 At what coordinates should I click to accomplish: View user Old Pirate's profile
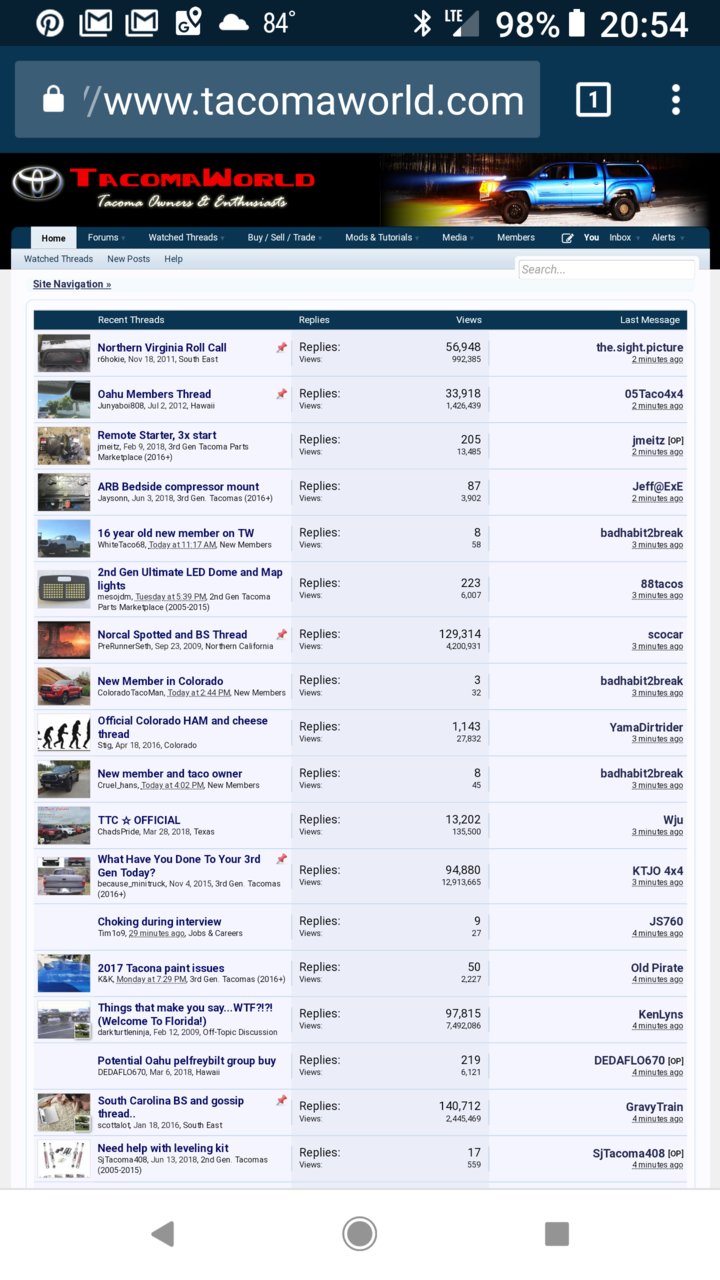pos(657,968)
